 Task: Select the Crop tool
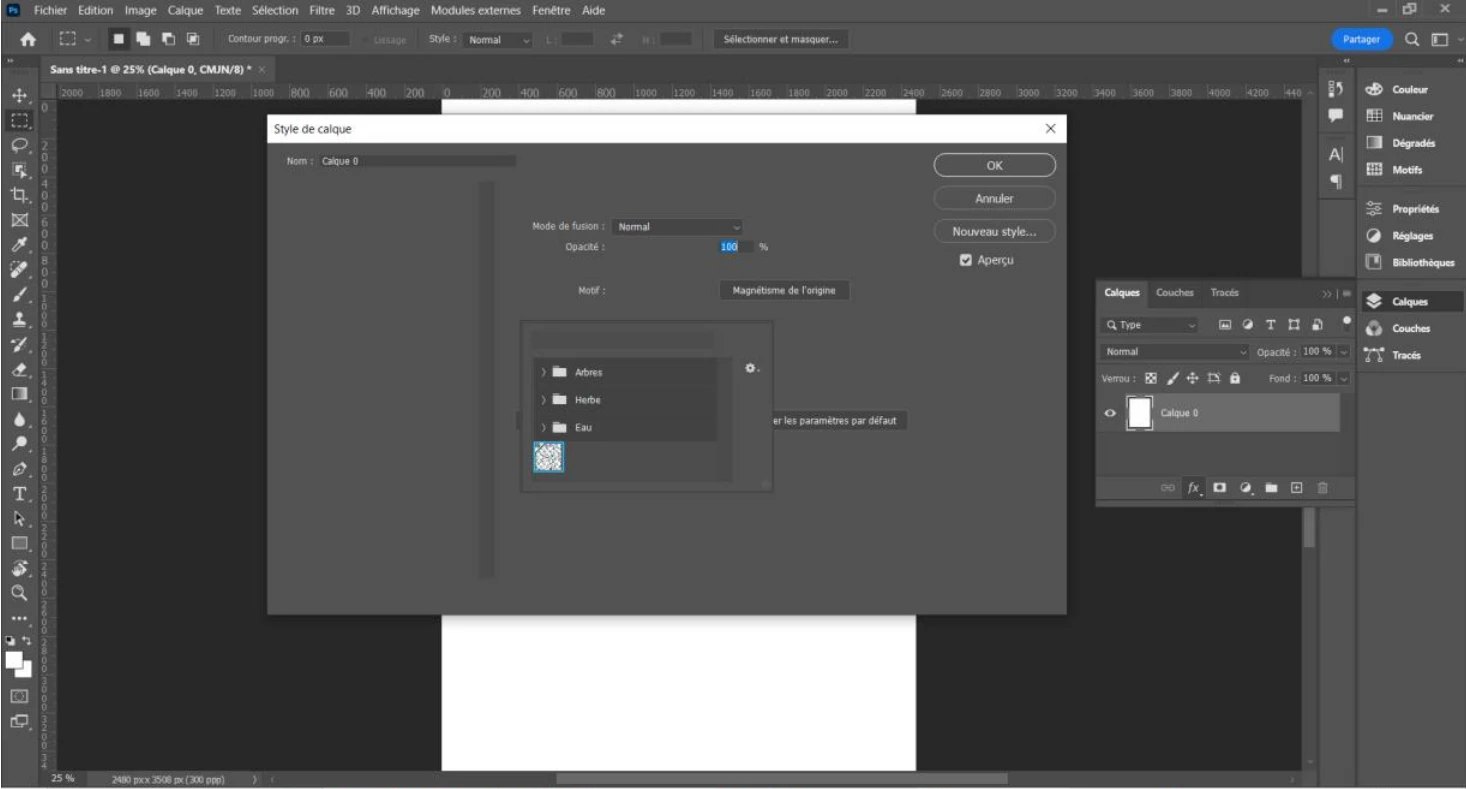pos(19,194)
